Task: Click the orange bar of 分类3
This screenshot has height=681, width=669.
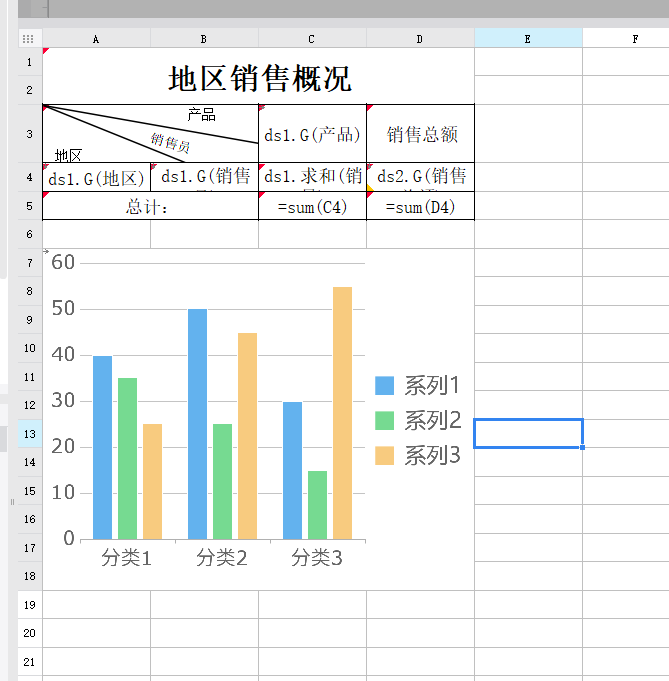Action: coord(342,413)
